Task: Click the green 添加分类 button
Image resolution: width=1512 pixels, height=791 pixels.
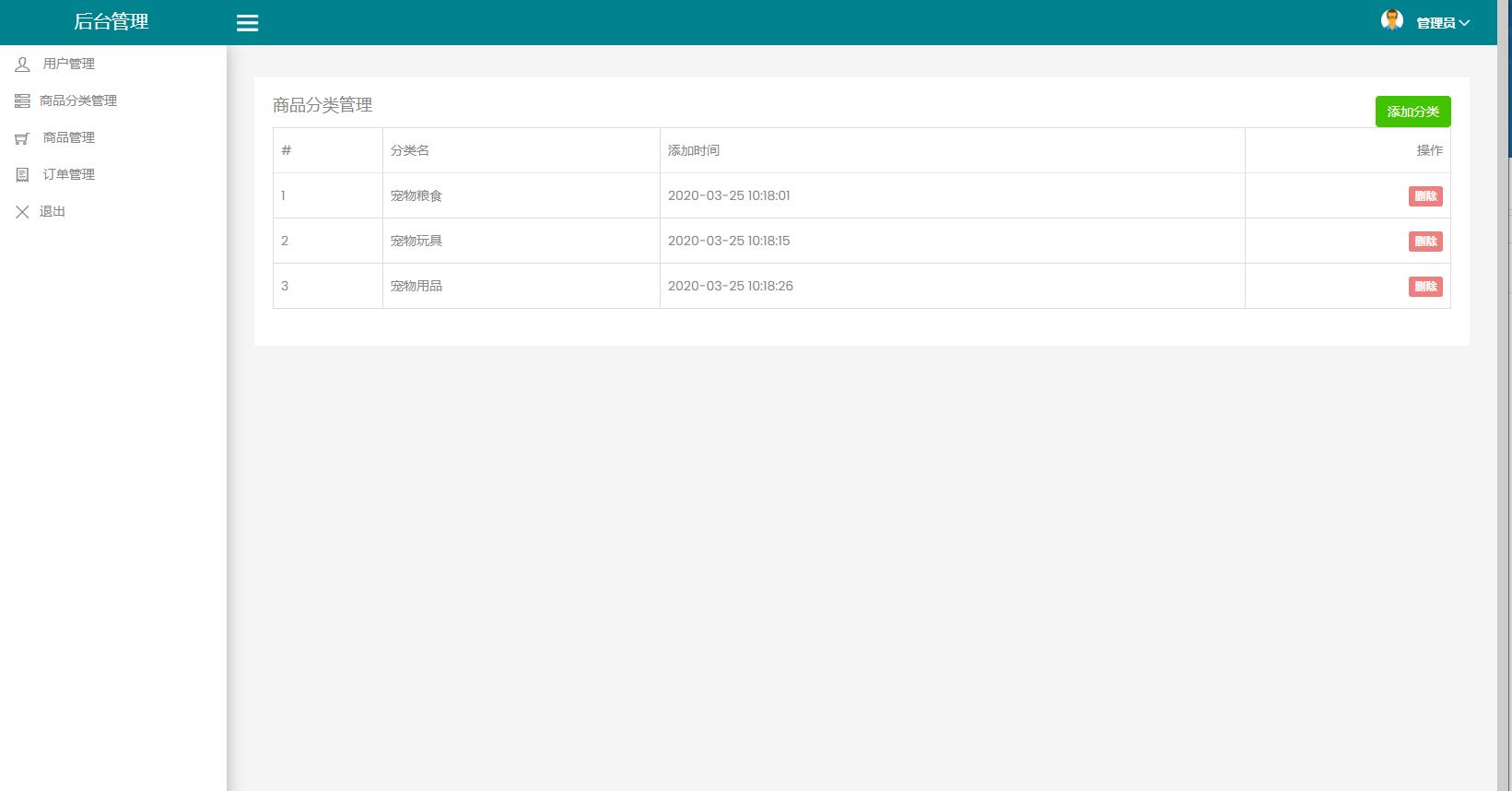Action: point(1412,112)
